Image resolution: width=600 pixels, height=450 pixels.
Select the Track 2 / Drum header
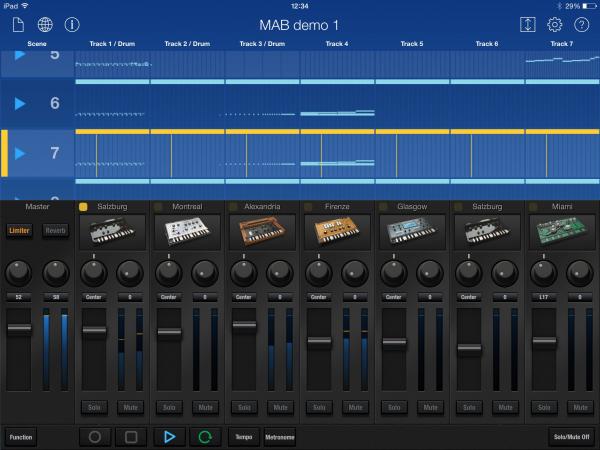pos(187,44)
